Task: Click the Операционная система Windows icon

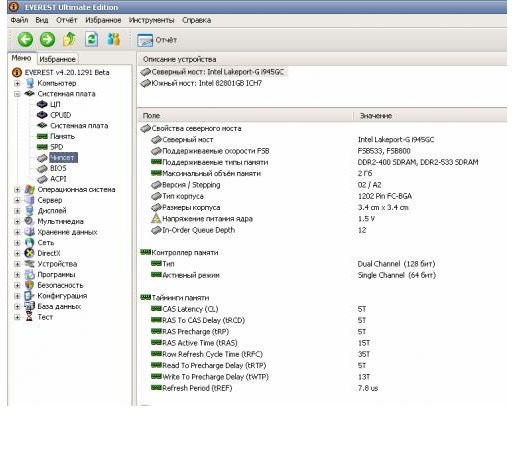Action: pos(30,190)
